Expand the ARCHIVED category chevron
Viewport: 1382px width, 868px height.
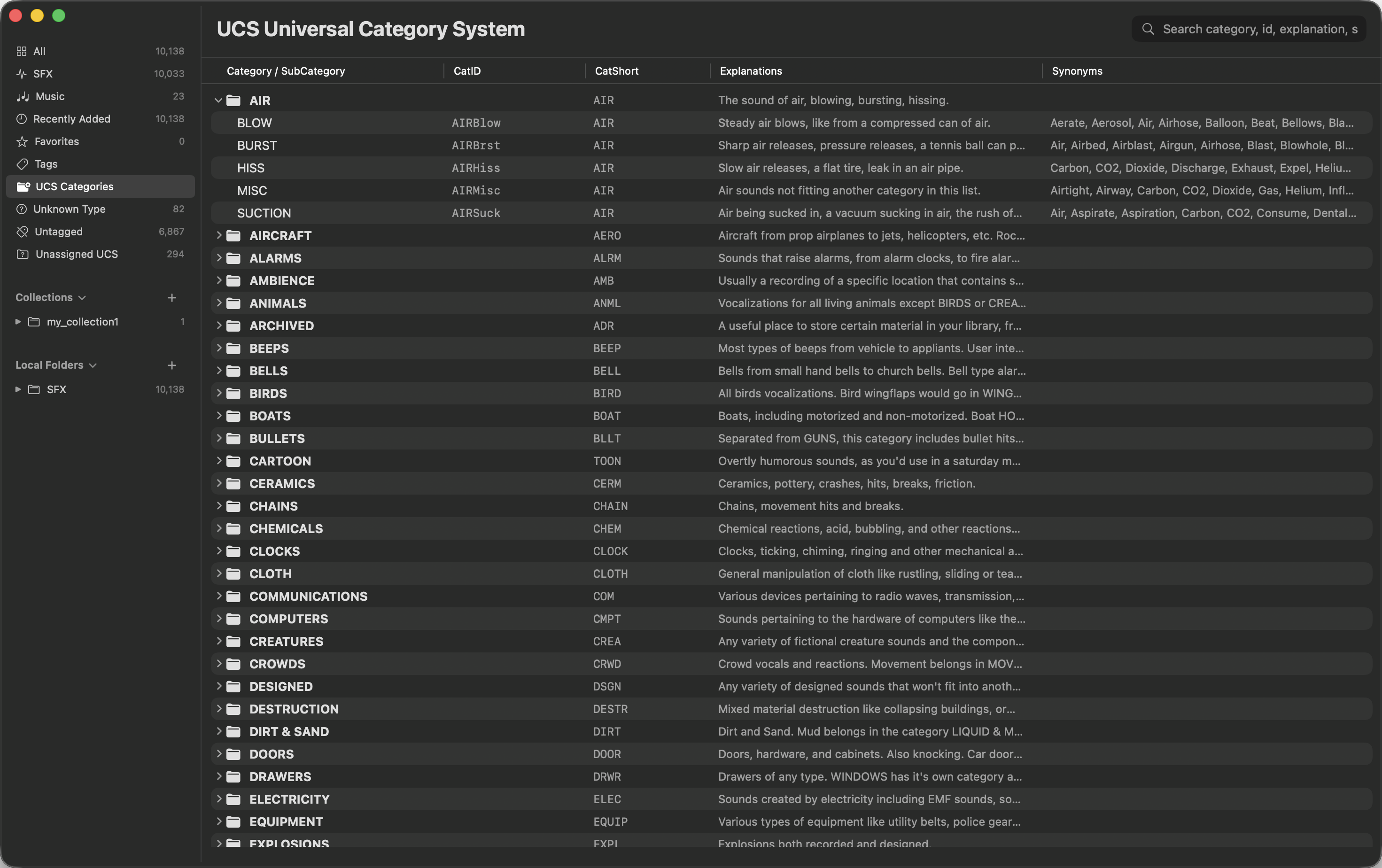[x=218, y=326]
